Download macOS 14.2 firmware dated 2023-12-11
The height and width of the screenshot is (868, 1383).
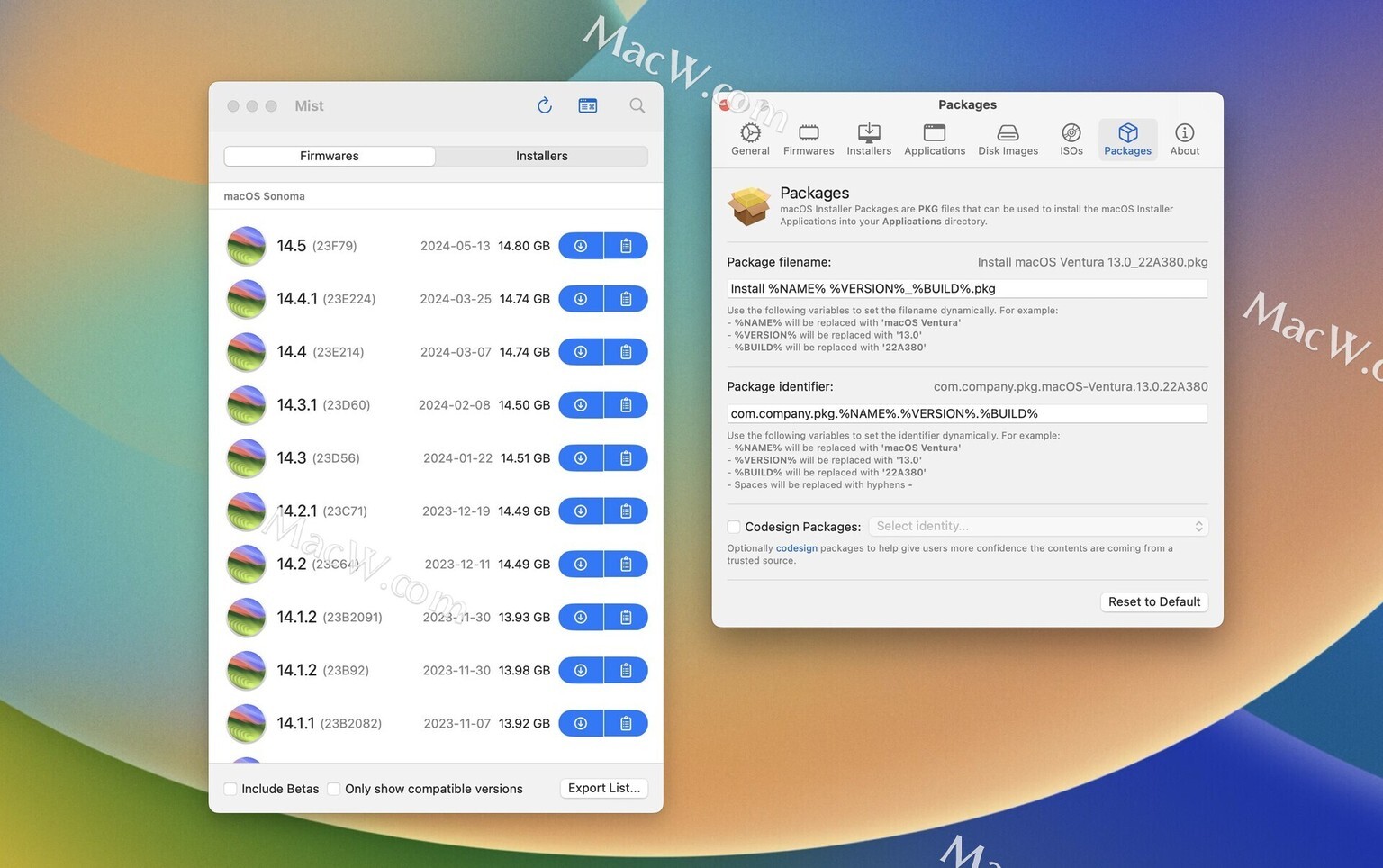click(x=581, y=565)
